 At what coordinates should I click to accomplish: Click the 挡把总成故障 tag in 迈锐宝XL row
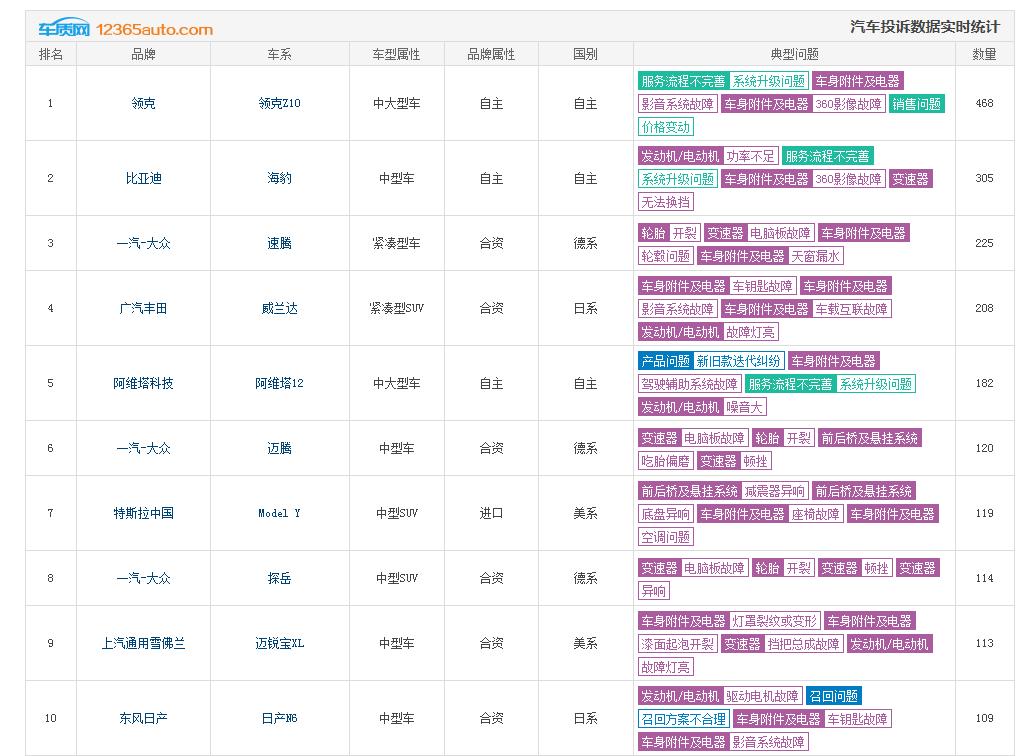coord(803,644)
